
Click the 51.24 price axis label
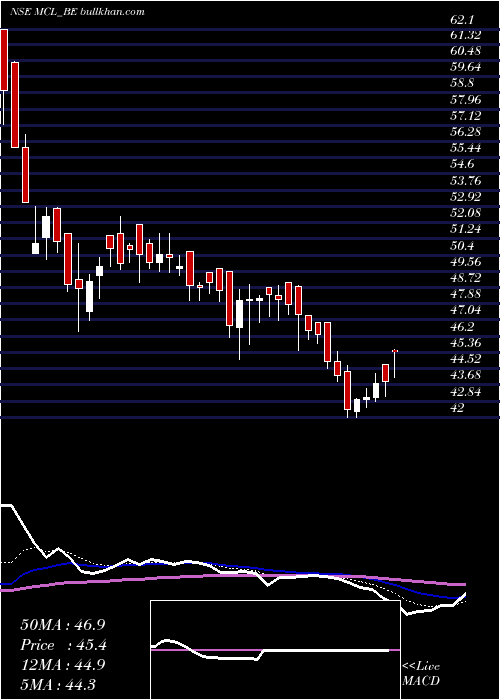point(465,229)
